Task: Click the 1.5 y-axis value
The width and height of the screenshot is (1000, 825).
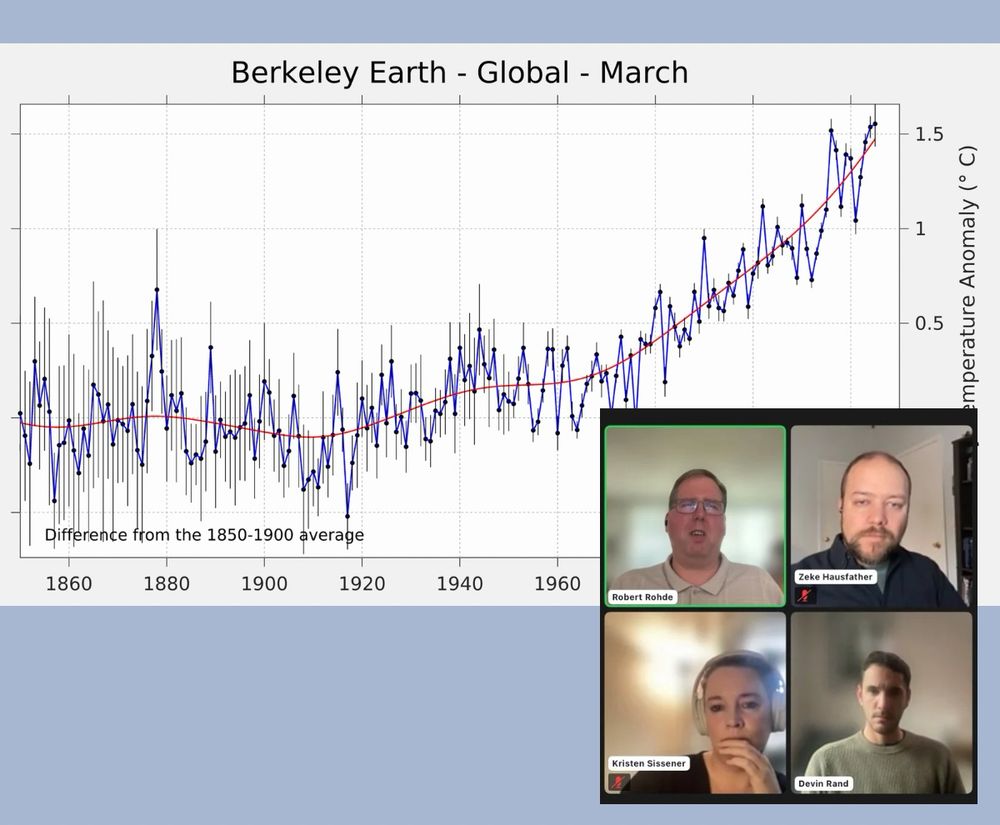Action: (929, 134)
